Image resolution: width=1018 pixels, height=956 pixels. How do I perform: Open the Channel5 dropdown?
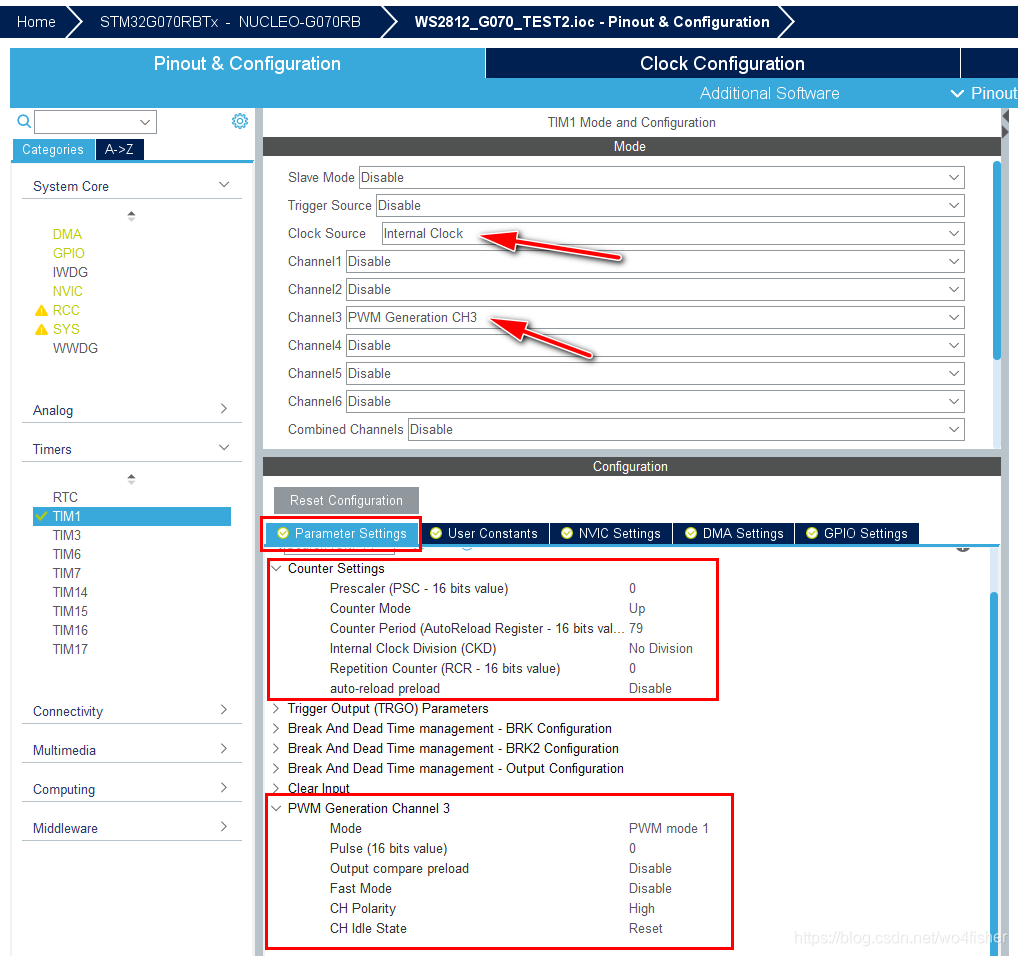655,373
